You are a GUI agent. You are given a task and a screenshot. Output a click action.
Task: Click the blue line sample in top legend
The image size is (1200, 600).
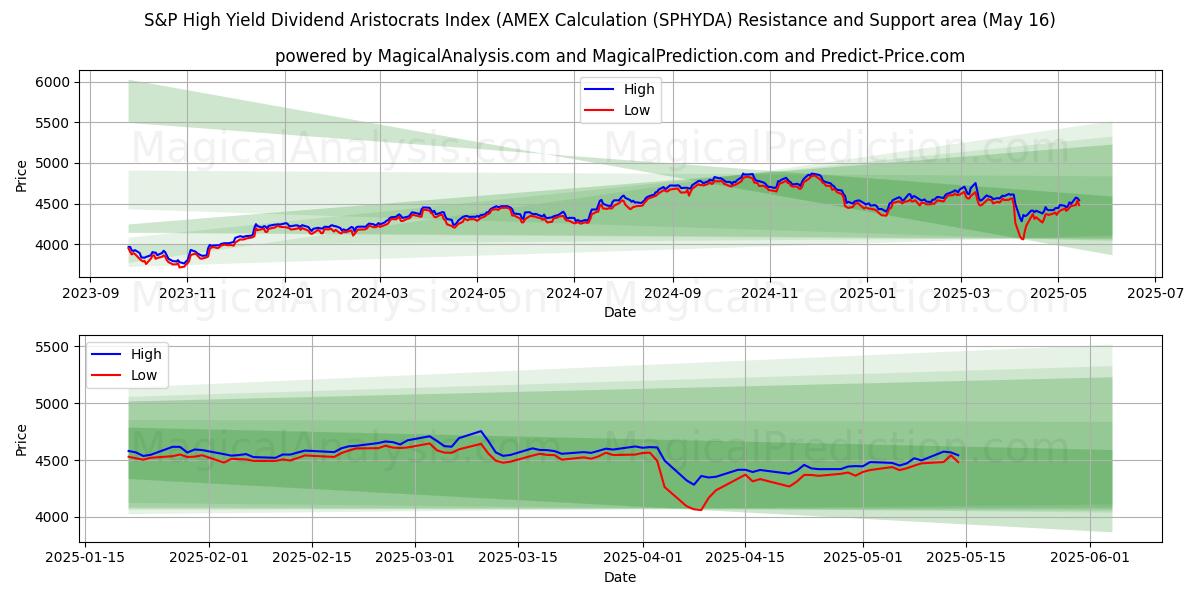(601, 90)
